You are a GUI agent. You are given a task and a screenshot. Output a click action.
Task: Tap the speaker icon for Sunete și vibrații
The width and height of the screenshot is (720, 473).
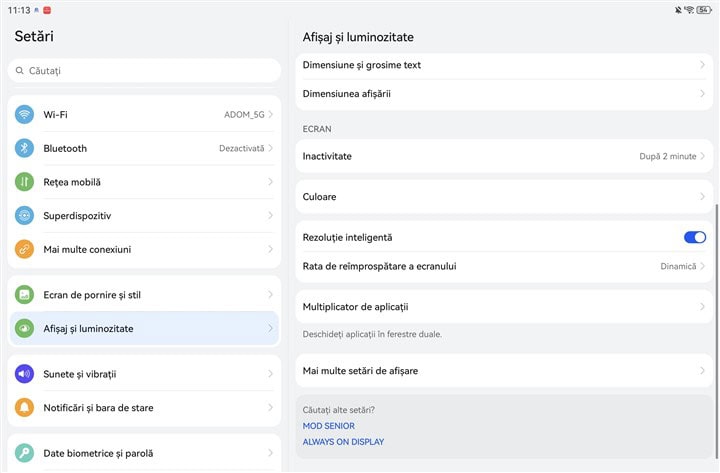[24, 374]
